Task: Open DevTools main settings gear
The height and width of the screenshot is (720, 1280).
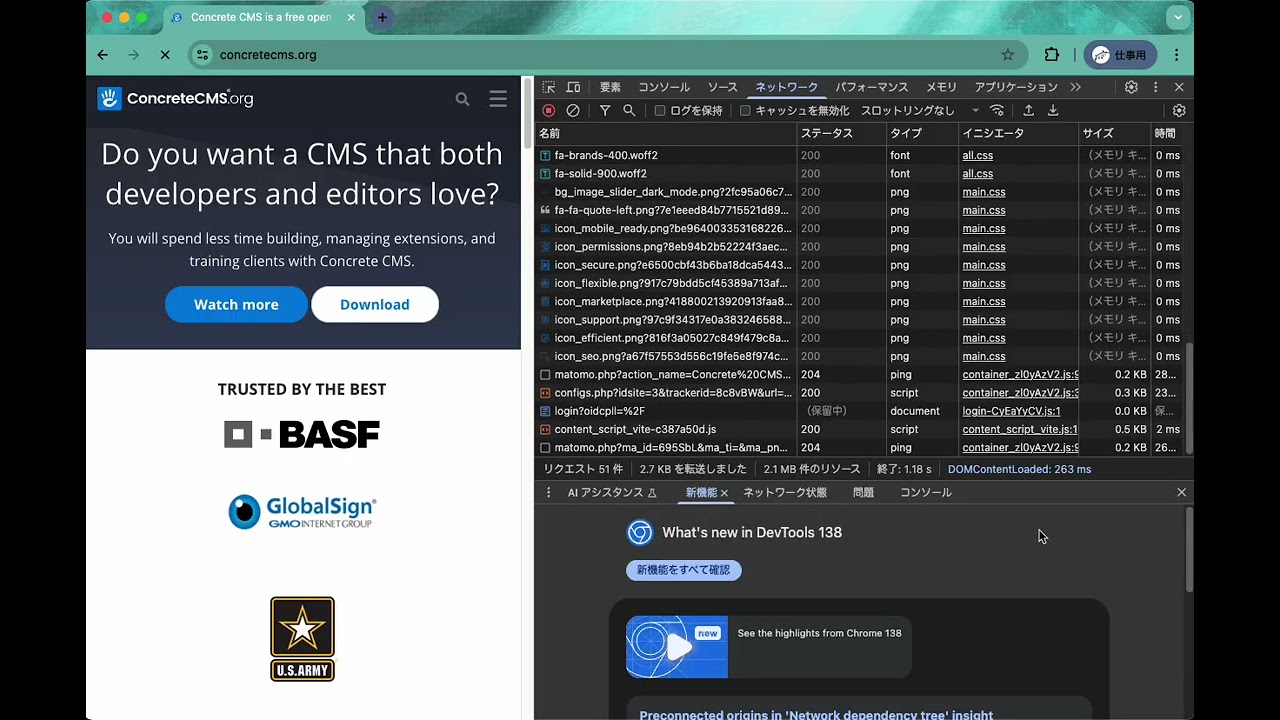Action: point(1131,87)
